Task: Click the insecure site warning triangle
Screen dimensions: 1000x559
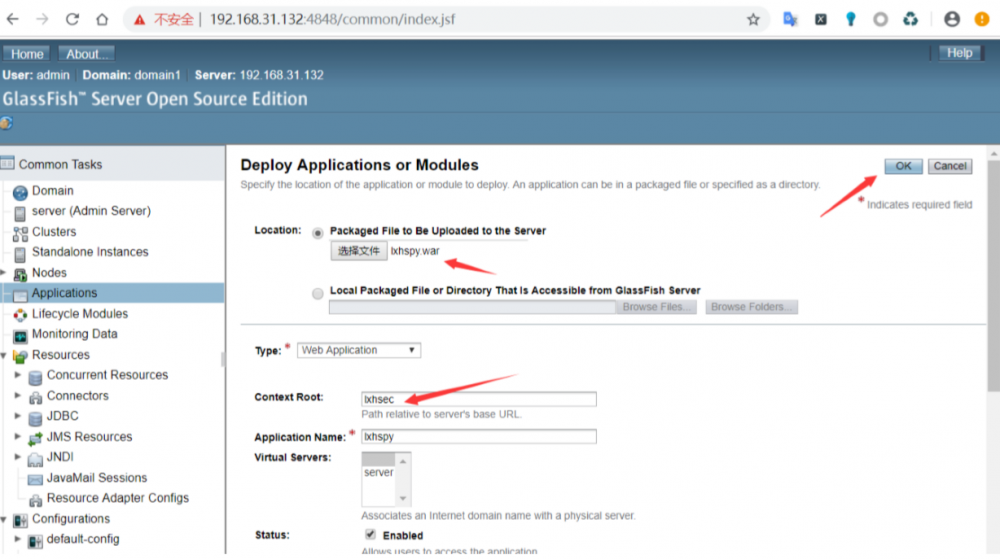Action: pos(139,20)
